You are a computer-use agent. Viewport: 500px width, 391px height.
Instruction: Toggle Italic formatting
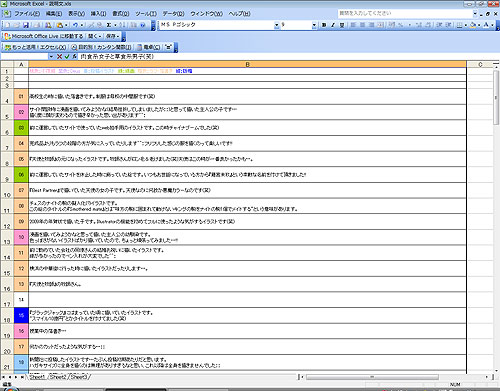[x=333, y=25]
